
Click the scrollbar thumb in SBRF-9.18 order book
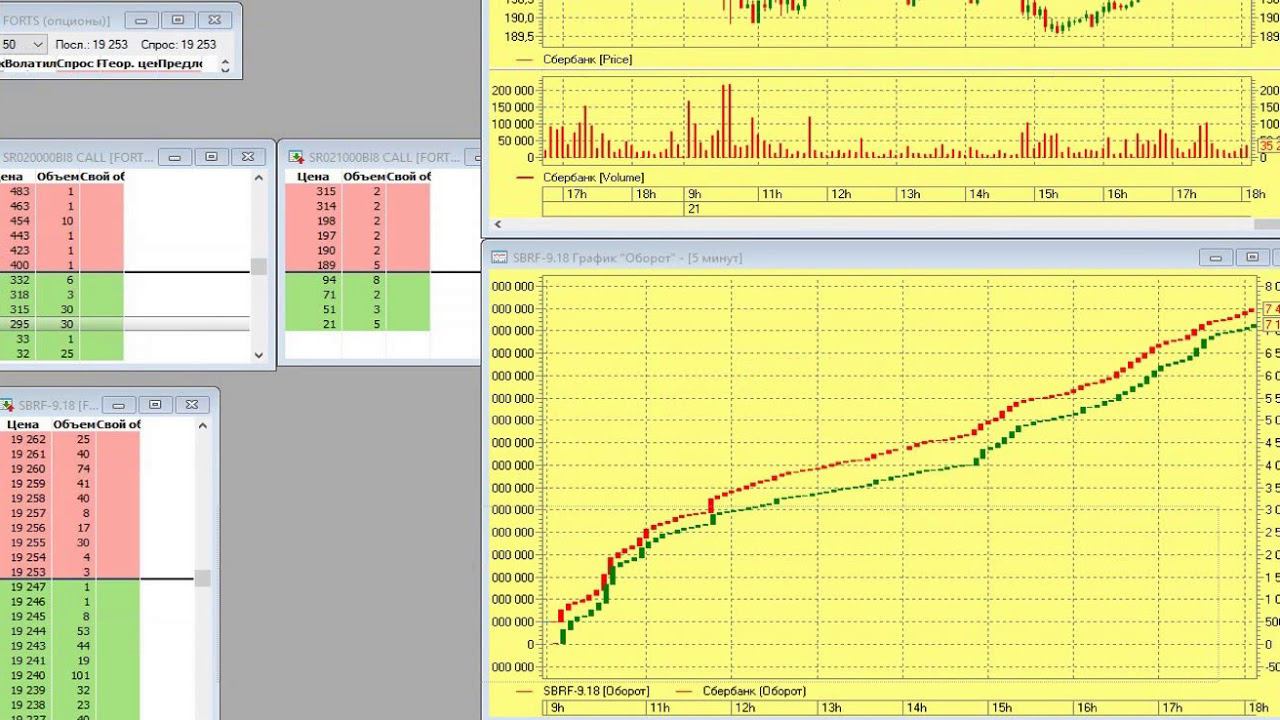point(202,578)
